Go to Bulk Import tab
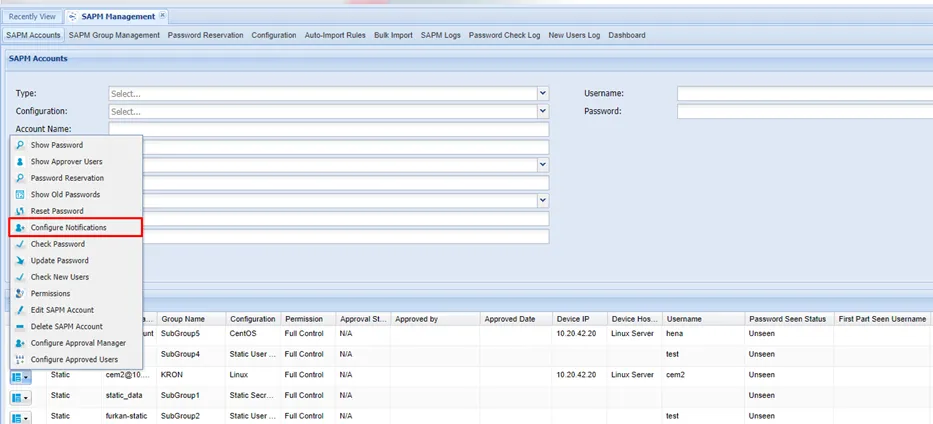 pos(393,35)
